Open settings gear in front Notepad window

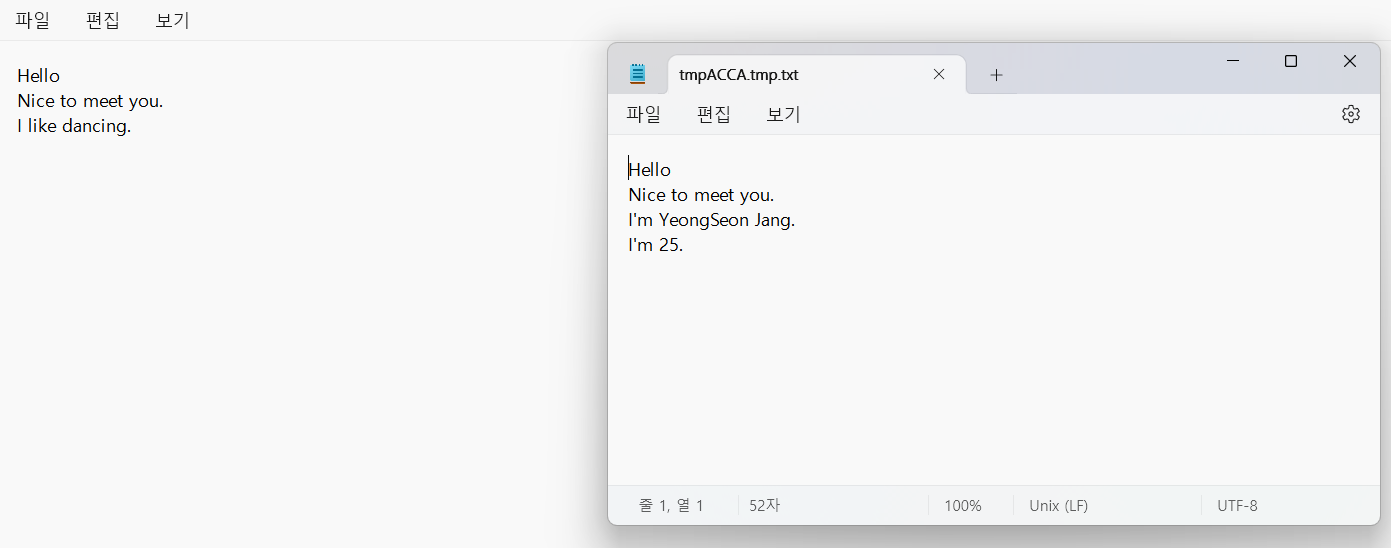point(1350,114)
